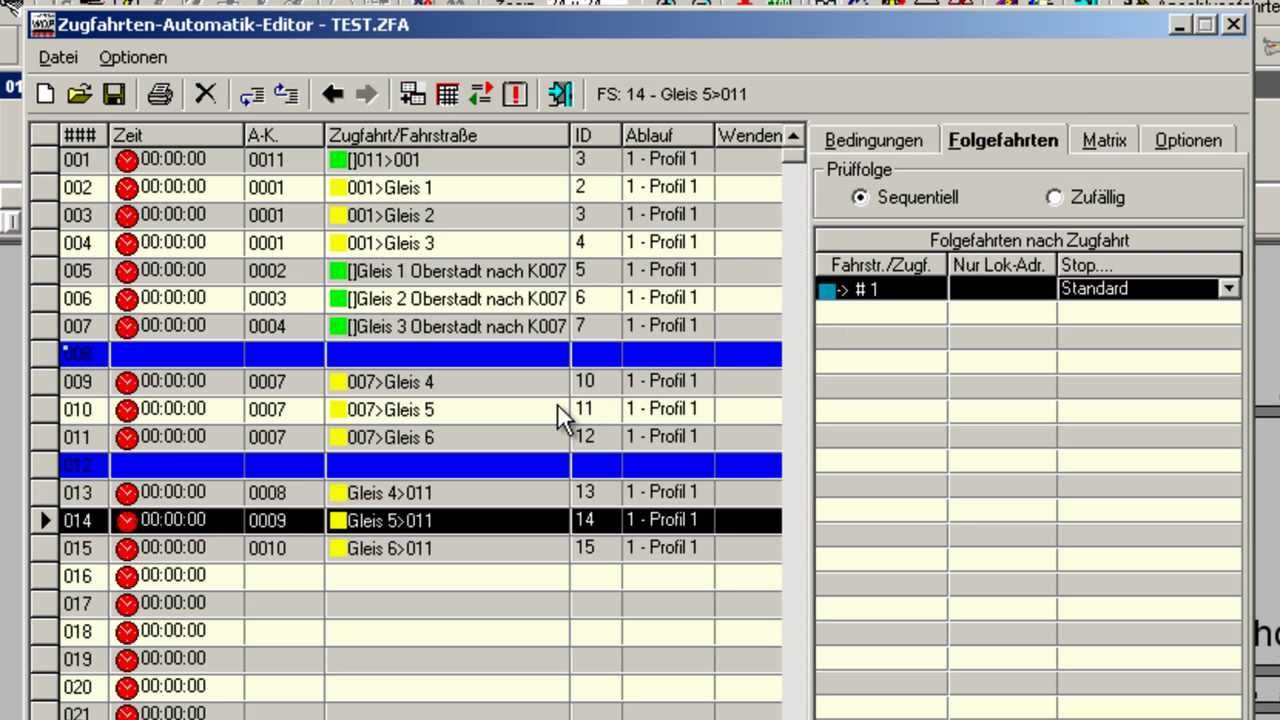This screenshot has height=720, width=1280.
Task: Click the red-green swap arrows icon
Action: coord(481,94)
